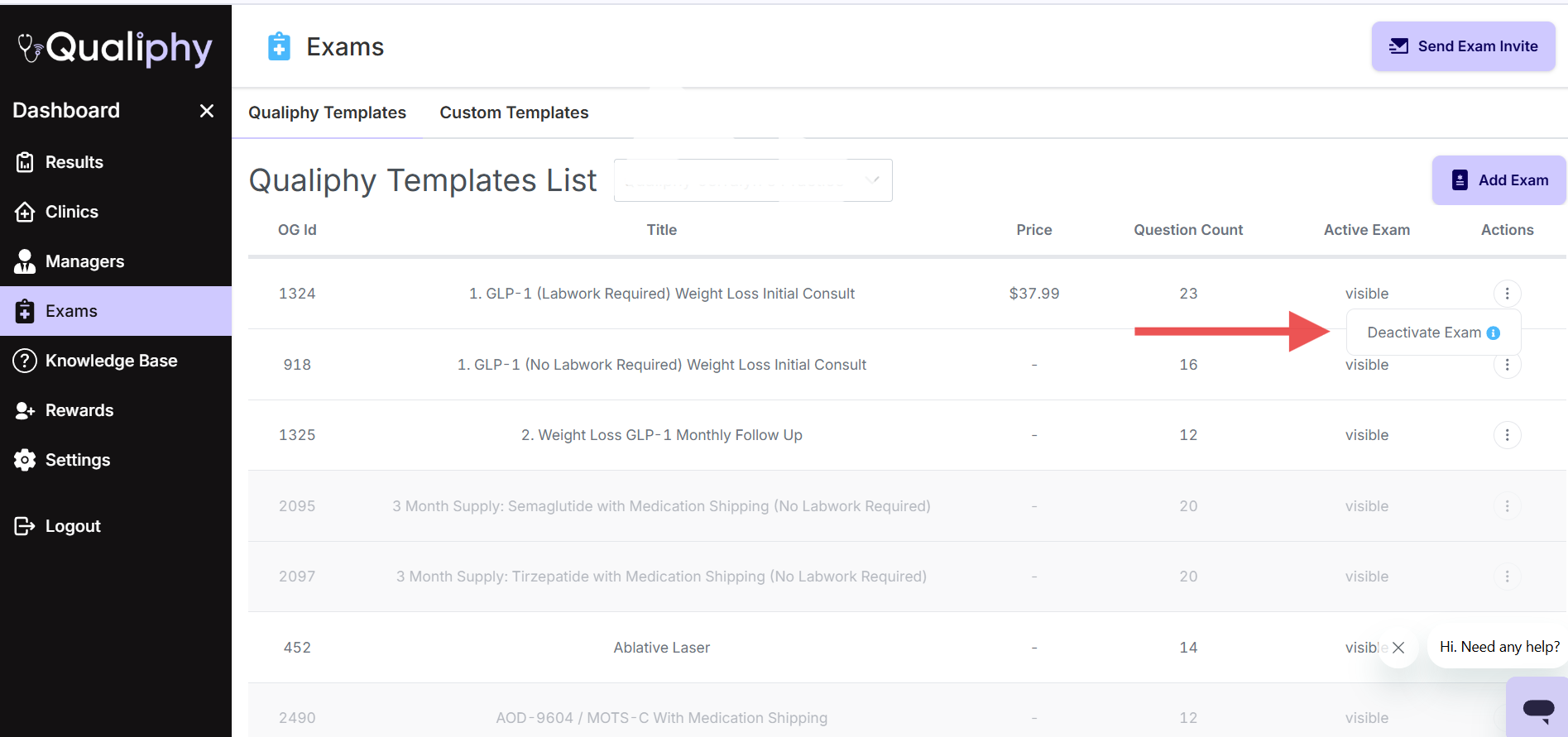Click the title '1. GLP-1 (Labwork Required) Weight Loss Initial Consult'
Image resolution: width=1568 pixels, height=737 pixels.
pos(662,294)
